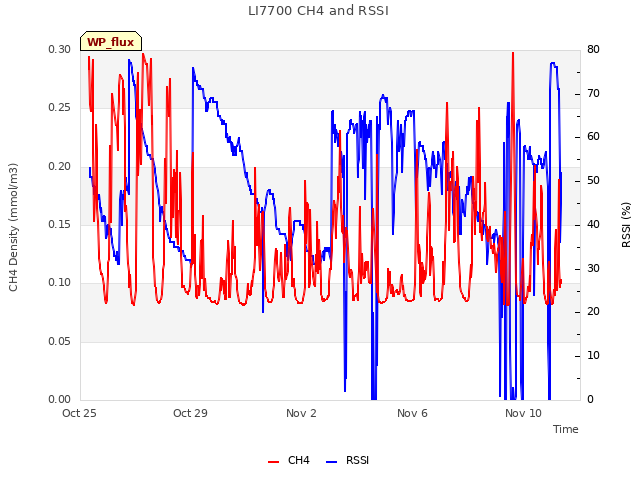640x480 pixels.
Task: Click the 10 right axis value
Action: (x=593, y=356)
